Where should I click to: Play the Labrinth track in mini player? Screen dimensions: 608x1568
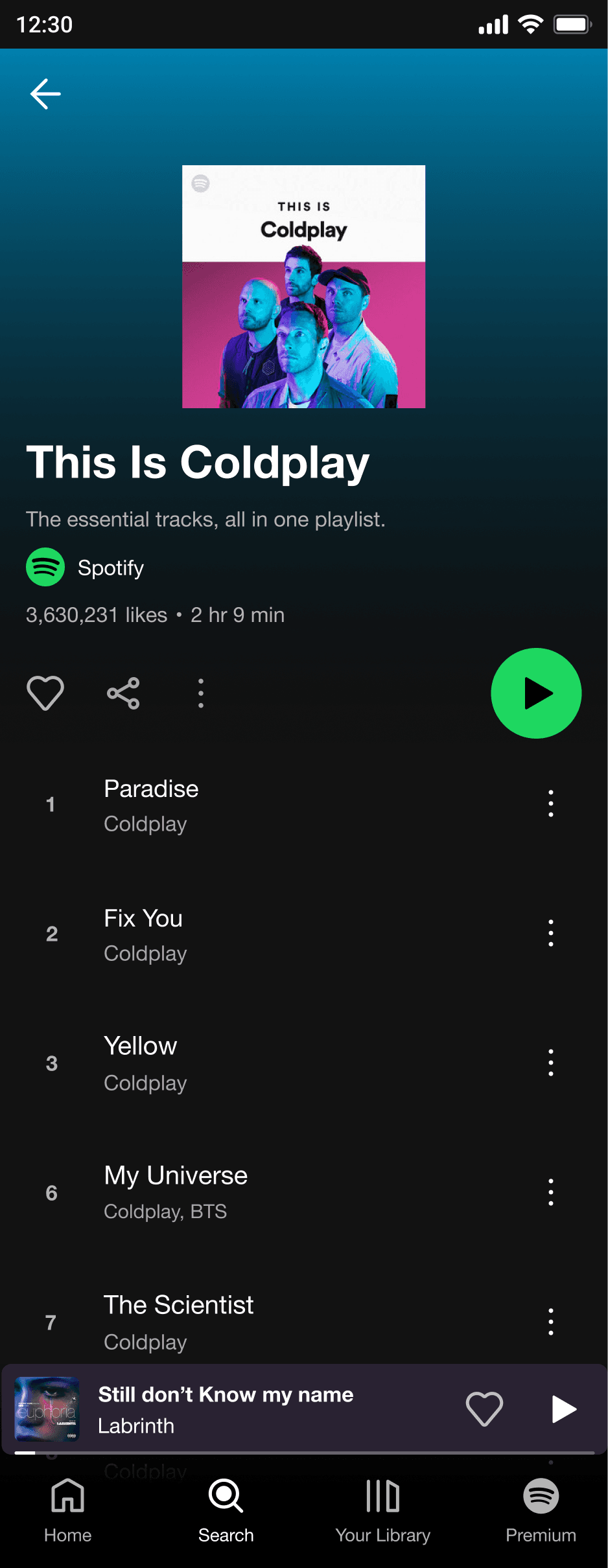point(564,1409)
